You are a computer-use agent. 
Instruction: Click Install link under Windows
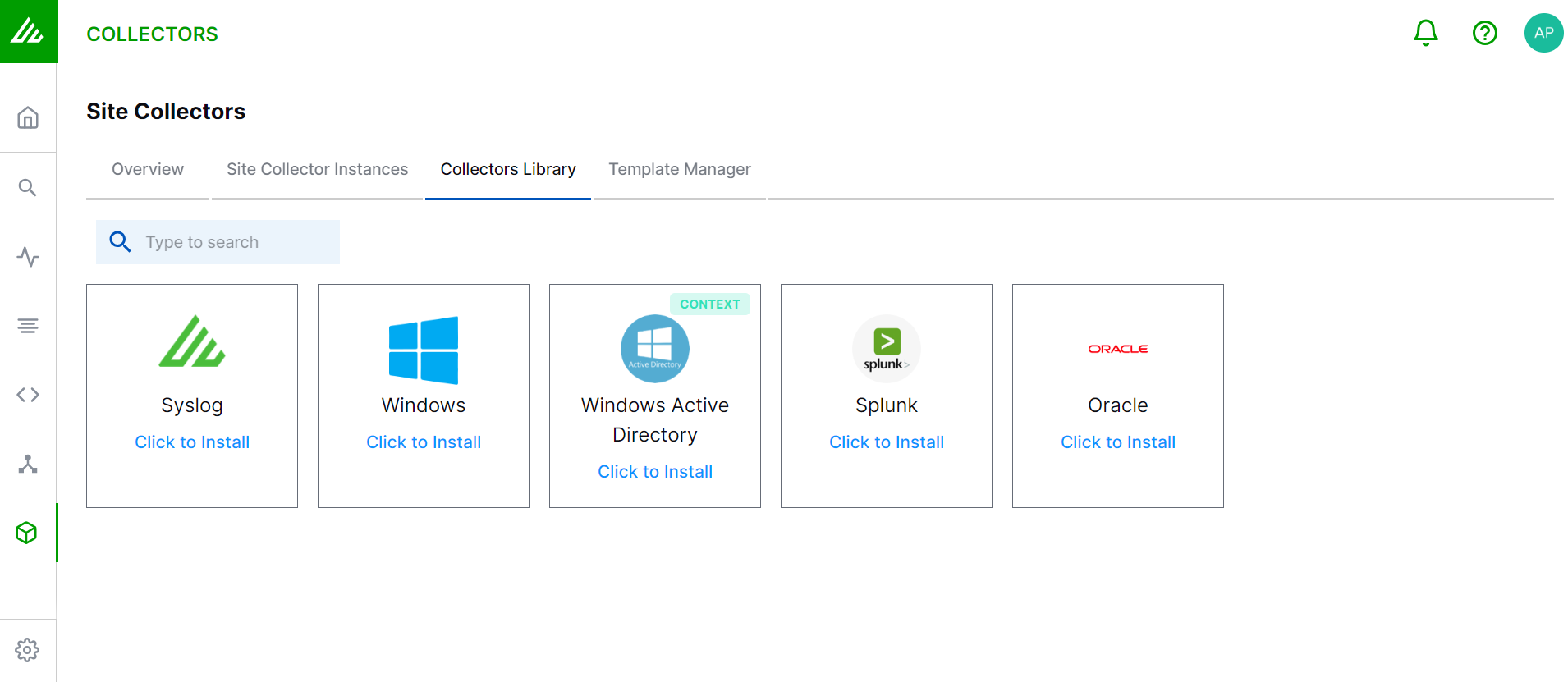point(424,442)
